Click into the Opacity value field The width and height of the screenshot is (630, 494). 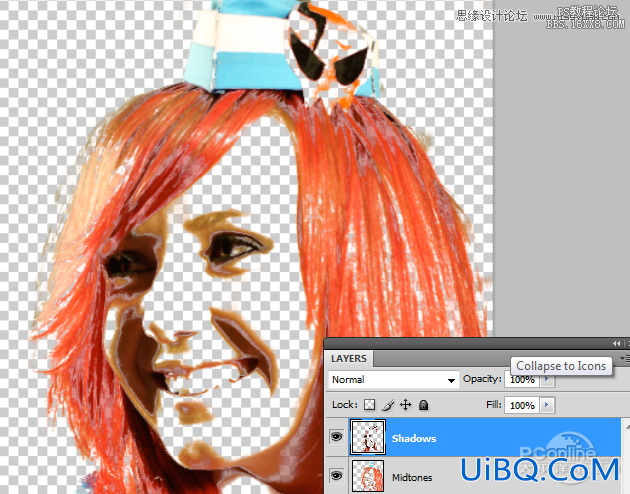pos(522,380)
